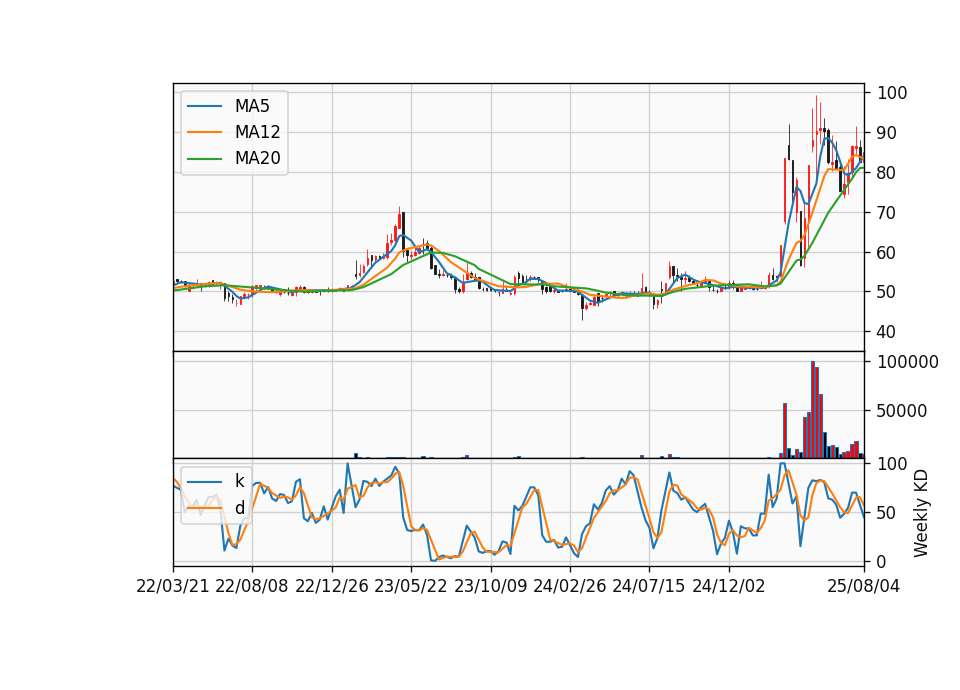The width and height of the screenshot is (960, 690).
Task: Click the 22/03/21 date tick label
Action: [173, 586]
